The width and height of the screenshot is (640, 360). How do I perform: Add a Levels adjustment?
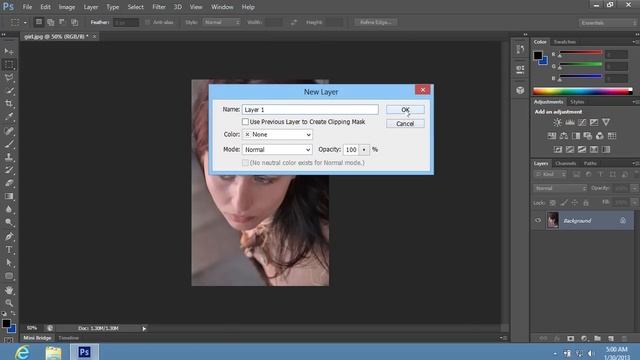(x=570, y=122)
